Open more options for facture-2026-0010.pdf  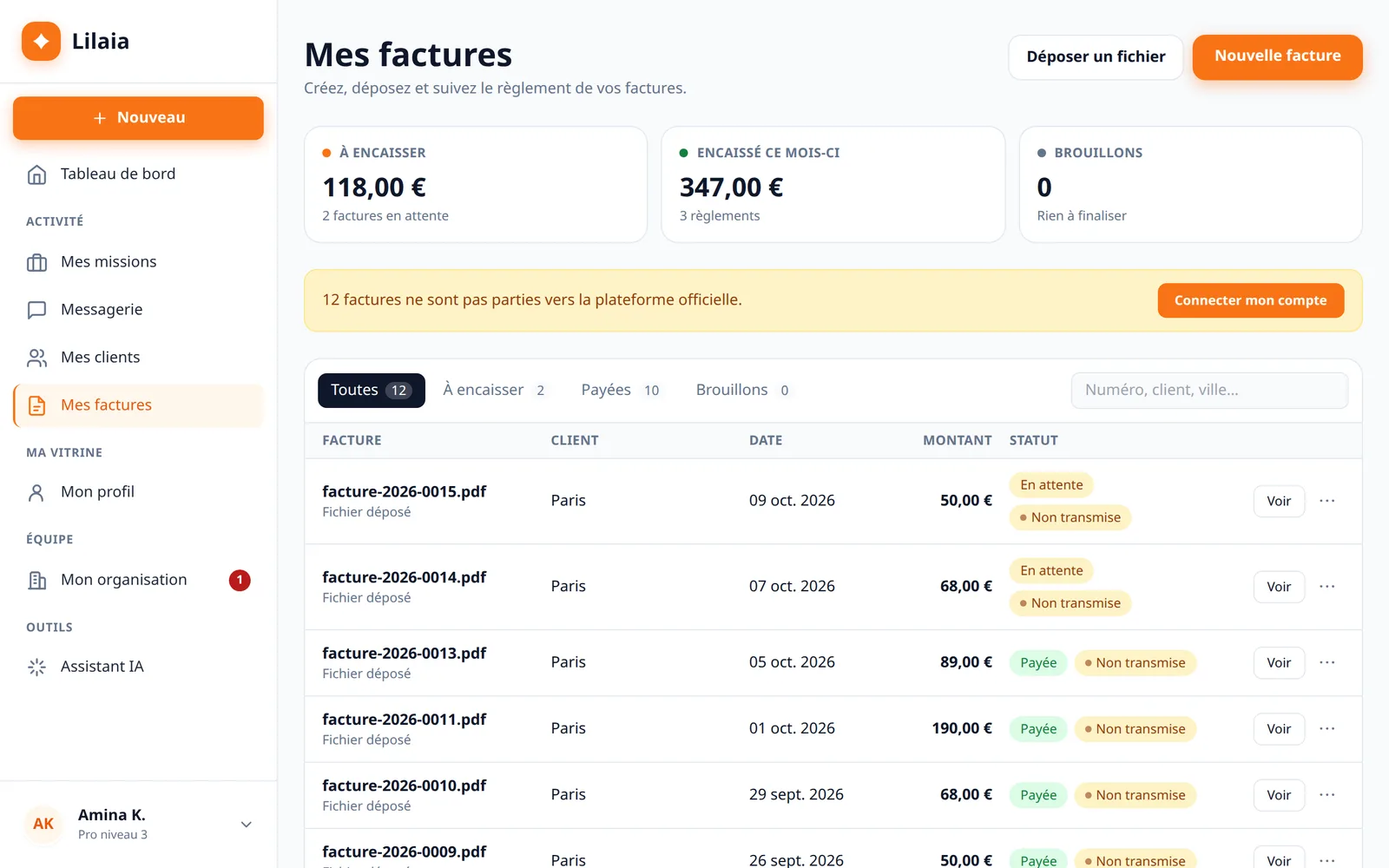pos(1326,795)
